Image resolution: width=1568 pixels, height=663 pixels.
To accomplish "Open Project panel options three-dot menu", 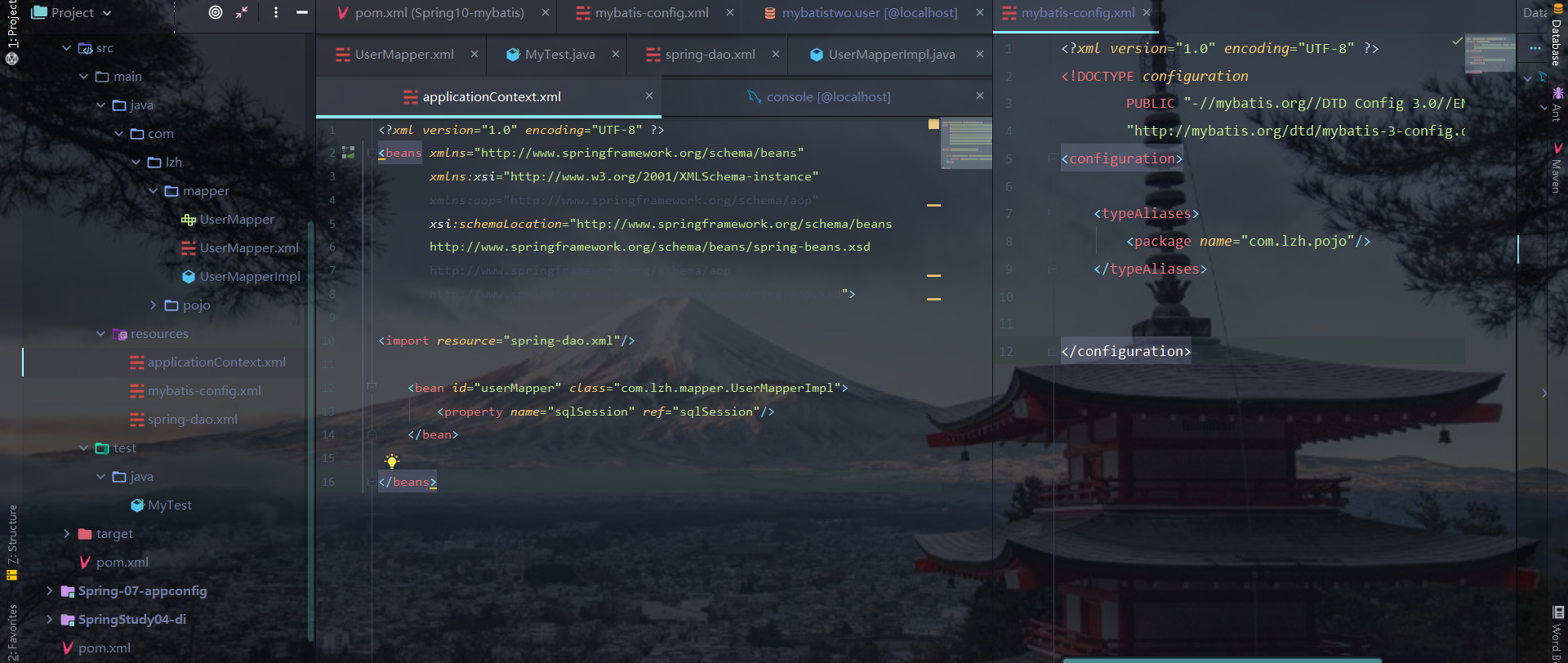I will [276, 12].
